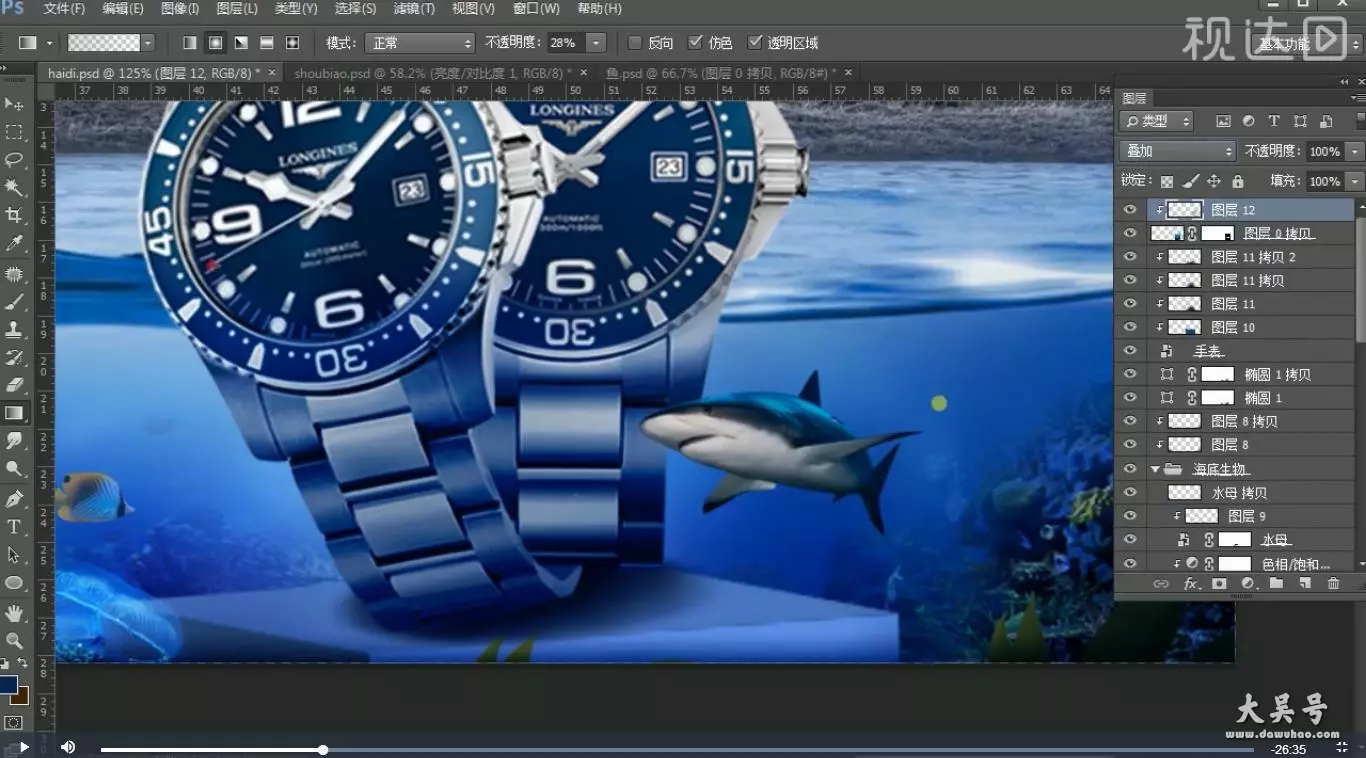
Task: Select the Hand tool
Action: tap(14, 612)
